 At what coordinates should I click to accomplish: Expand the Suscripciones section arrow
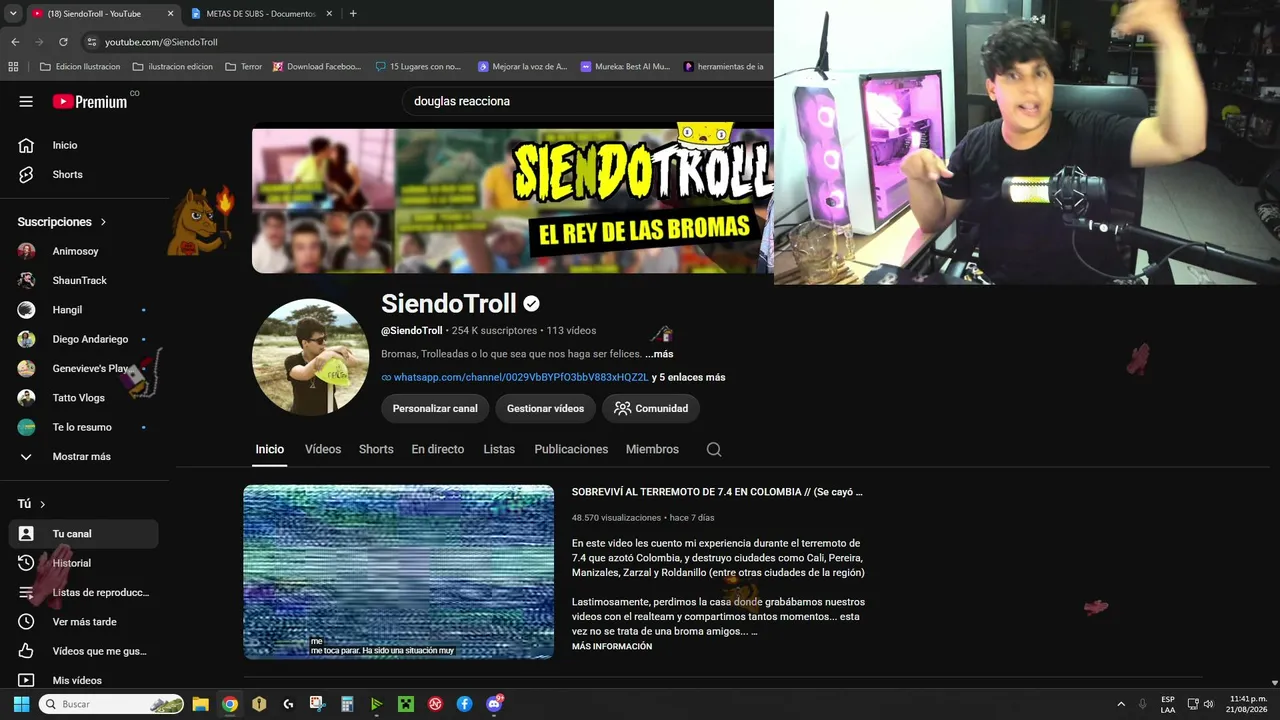(103, 222)
